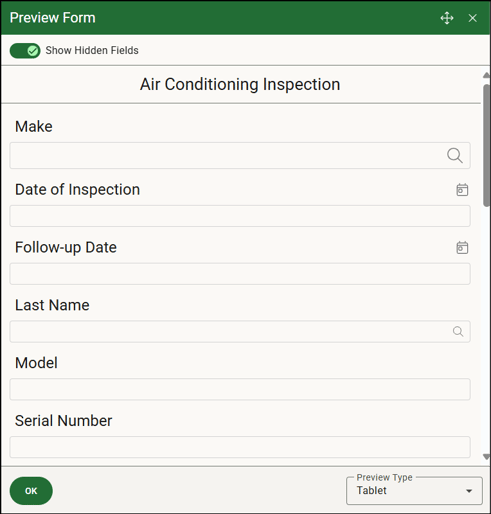Focus the Last Name input field

pos(240,331)
